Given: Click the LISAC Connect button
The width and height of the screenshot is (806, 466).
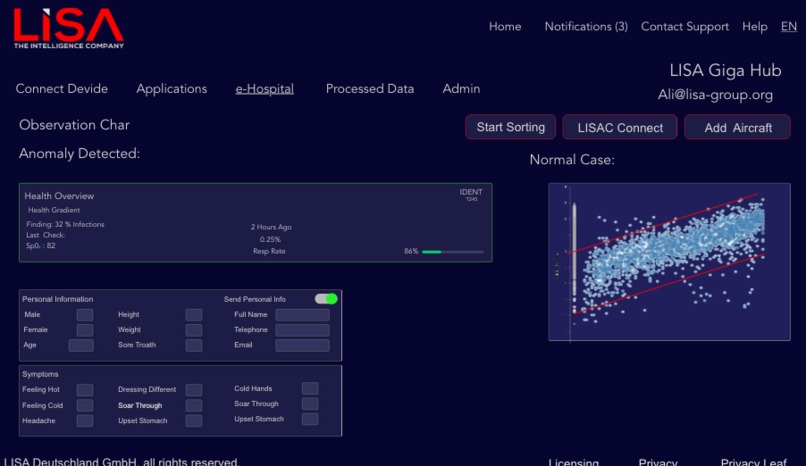Looking at the screenshot, I should coord(620,127).
